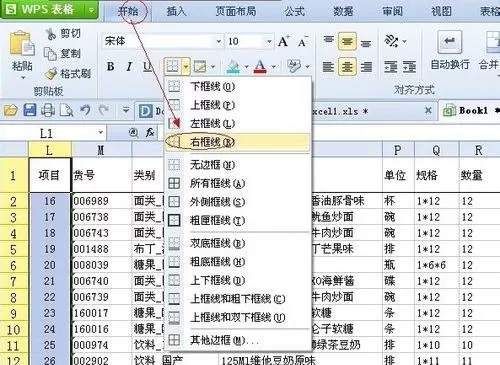This screenshot has height=365, width=500.
Task: Click the borders icon in the ribbon
Action: pos(172,66)
